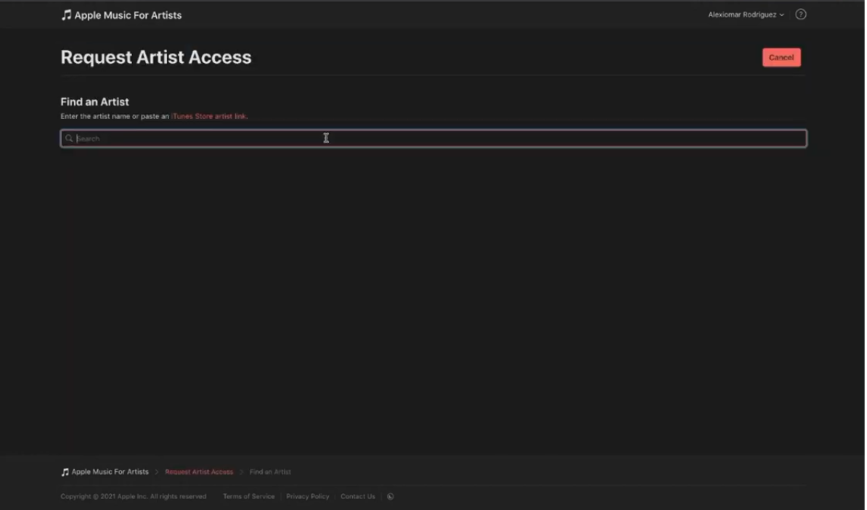Focus the artist Search field

click(x=433, y=138)
